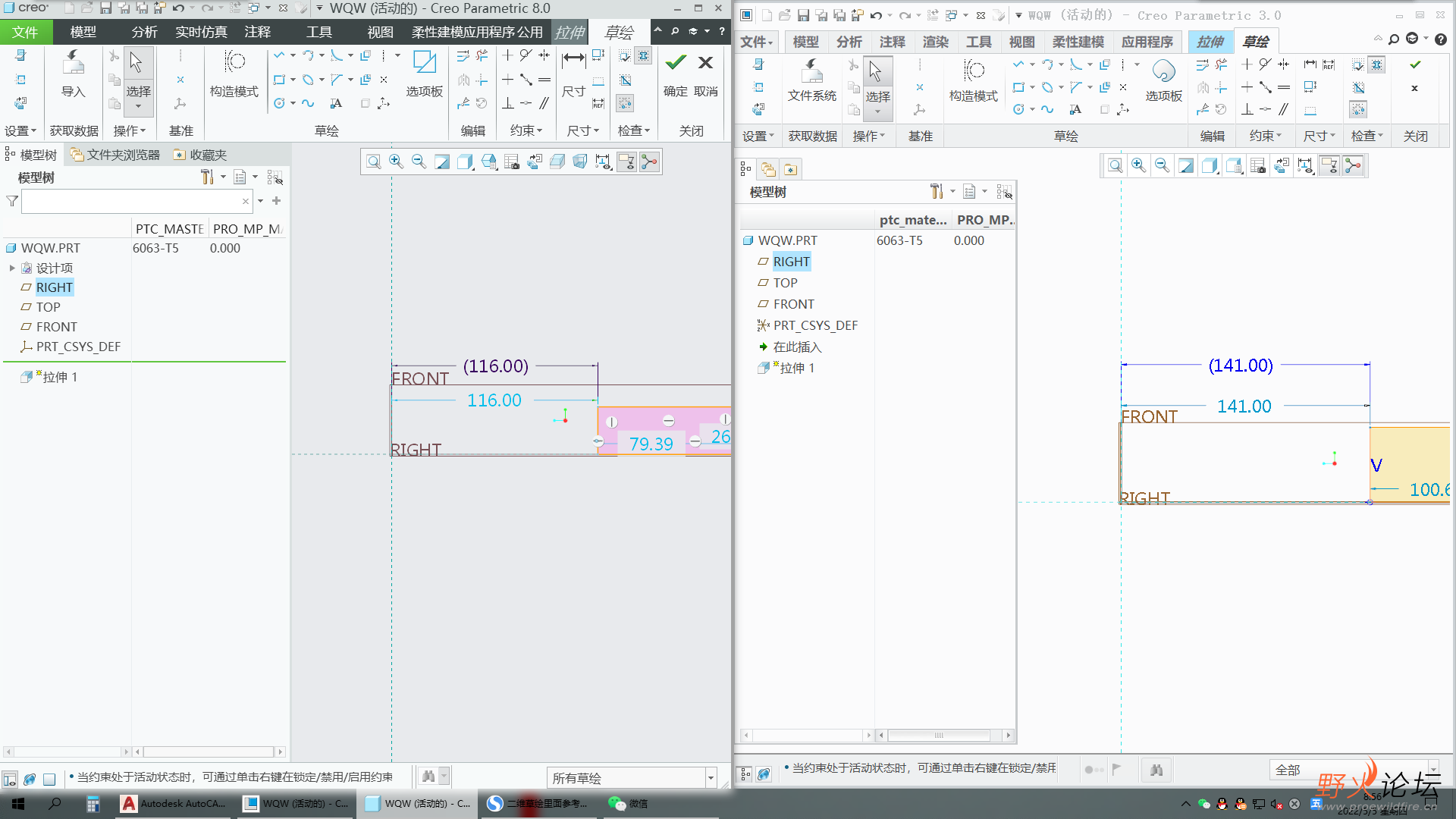Select Circle tool in Creo 3.0 window
The height and width of the screenshot is (819, 1456).
pyautogui.click(x=1018, y=109)
